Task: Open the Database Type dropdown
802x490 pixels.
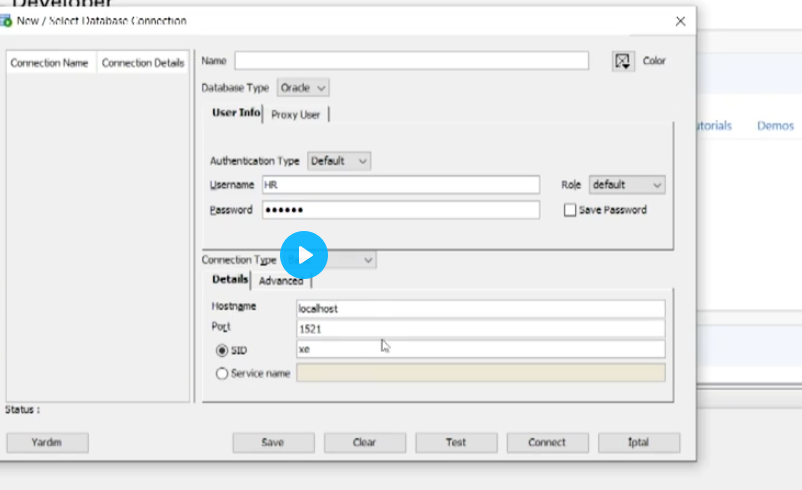Action: click(303, 87)
